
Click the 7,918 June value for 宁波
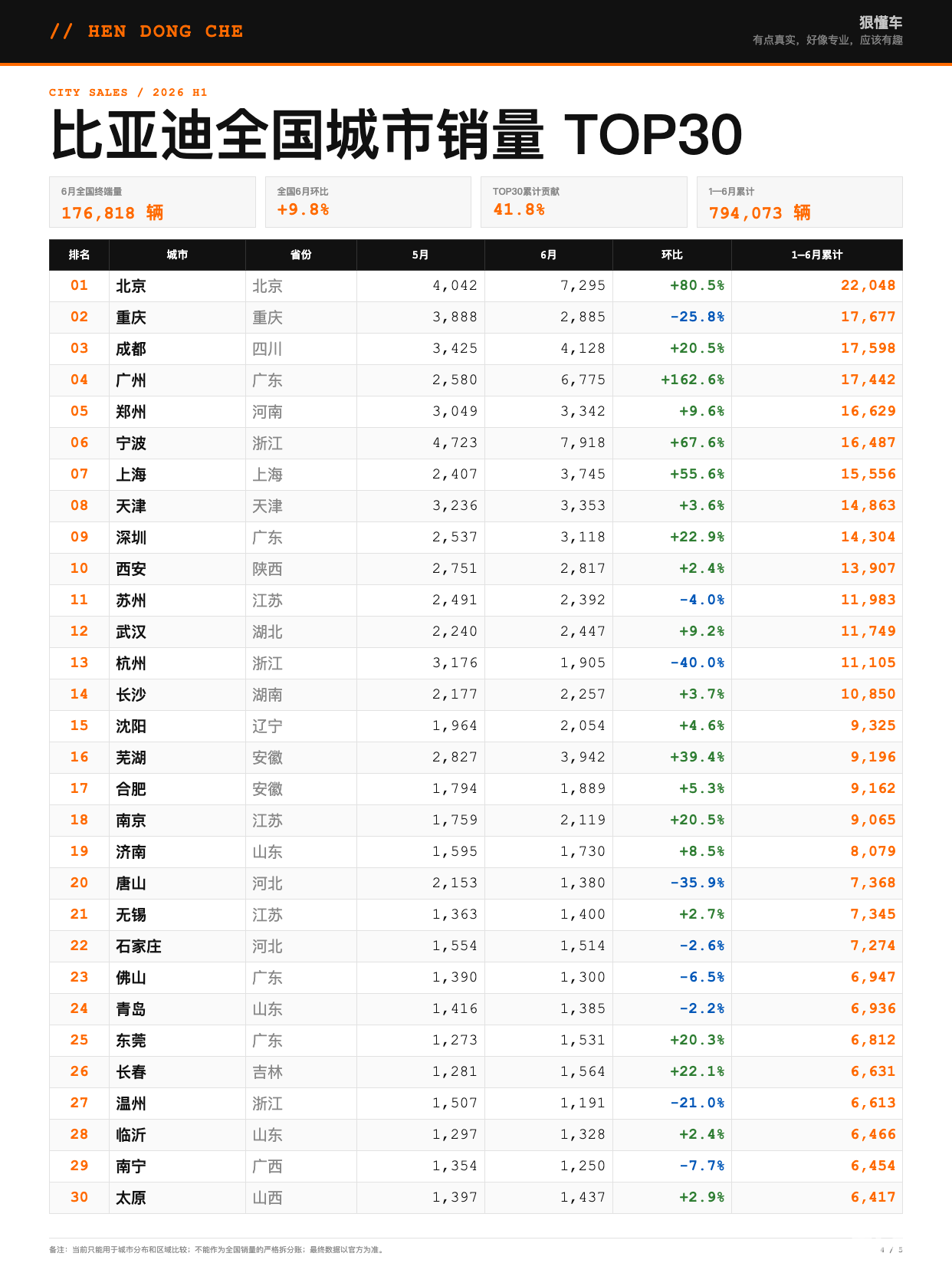click(x=583, y=442)
